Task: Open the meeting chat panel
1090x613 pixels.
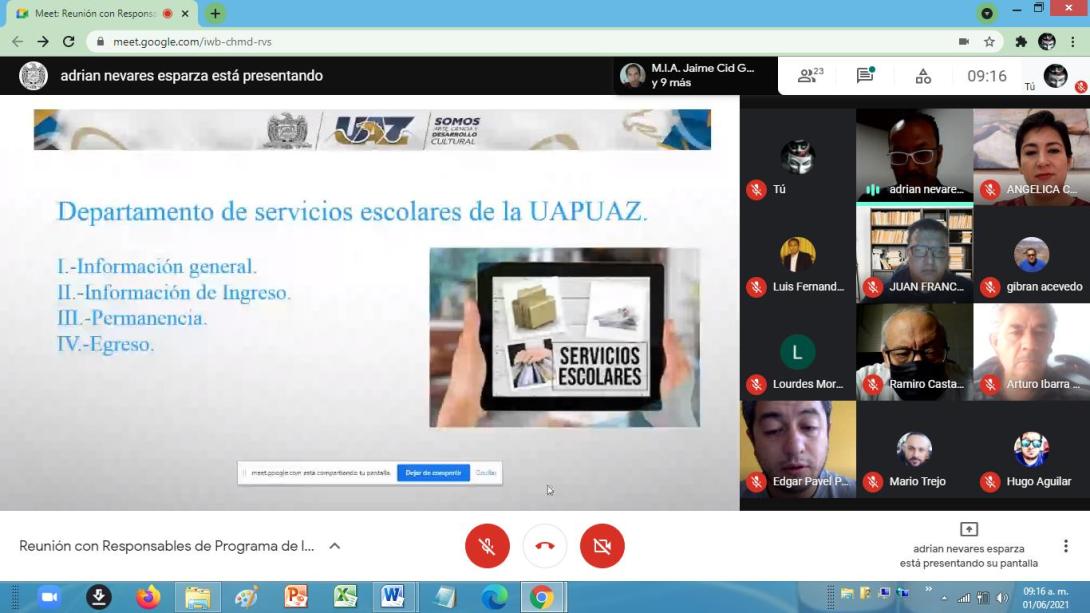Action: tap(865, 76)
